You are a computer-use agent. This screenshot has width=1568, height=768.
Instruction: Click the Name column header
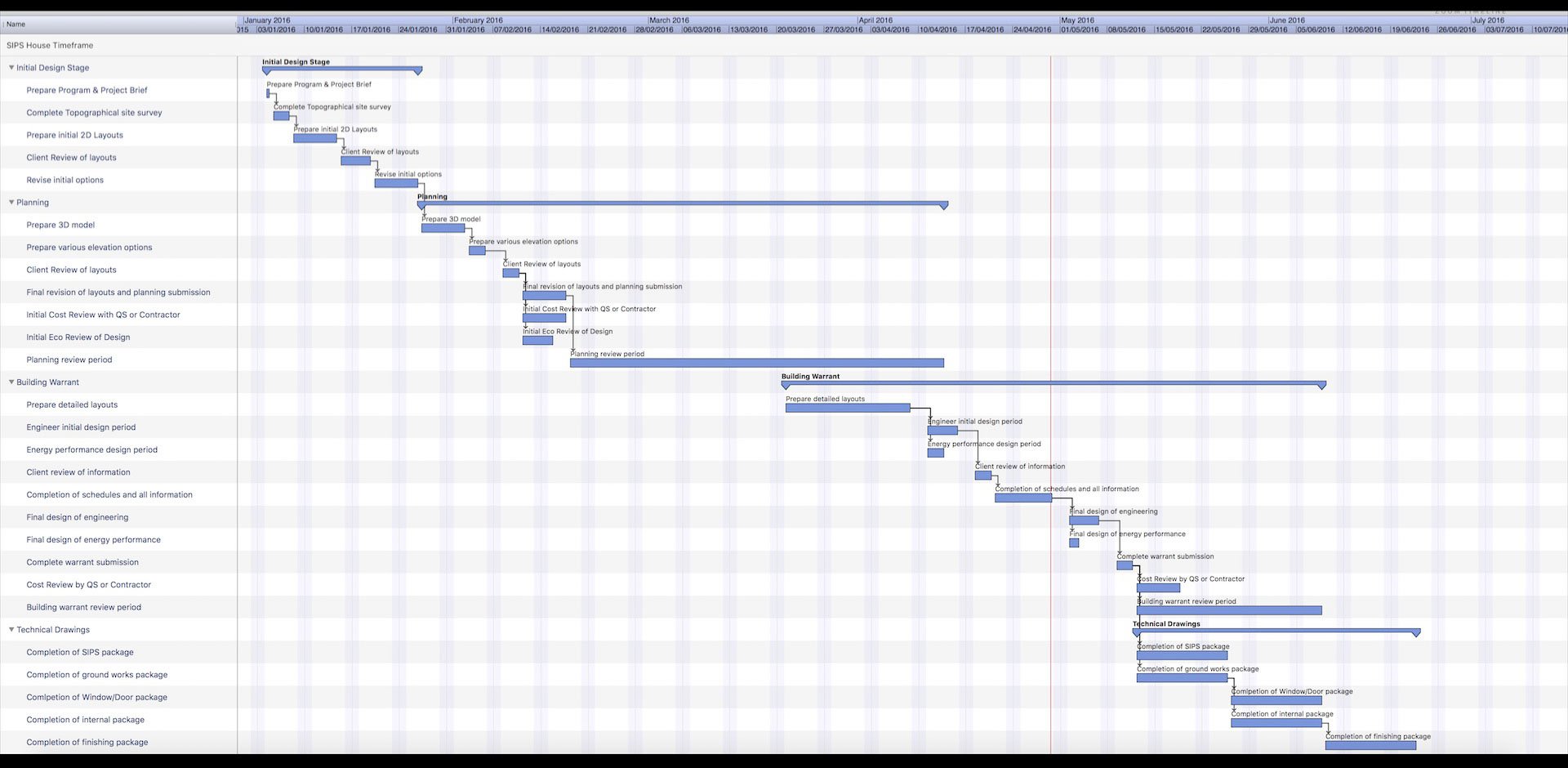tap(16, 25)
